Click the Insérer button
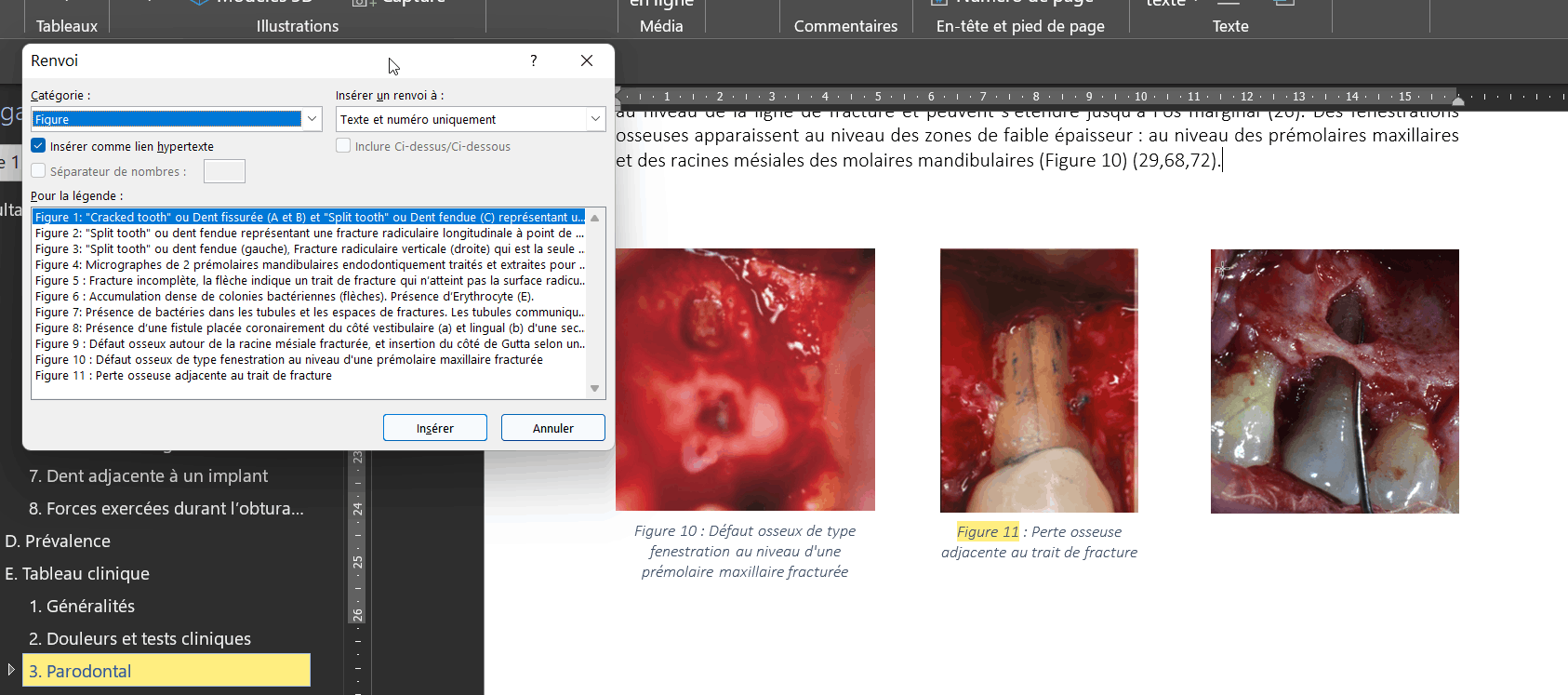Screen dimensions: 1568x695 pyautogui.click(x=435, y=428)
